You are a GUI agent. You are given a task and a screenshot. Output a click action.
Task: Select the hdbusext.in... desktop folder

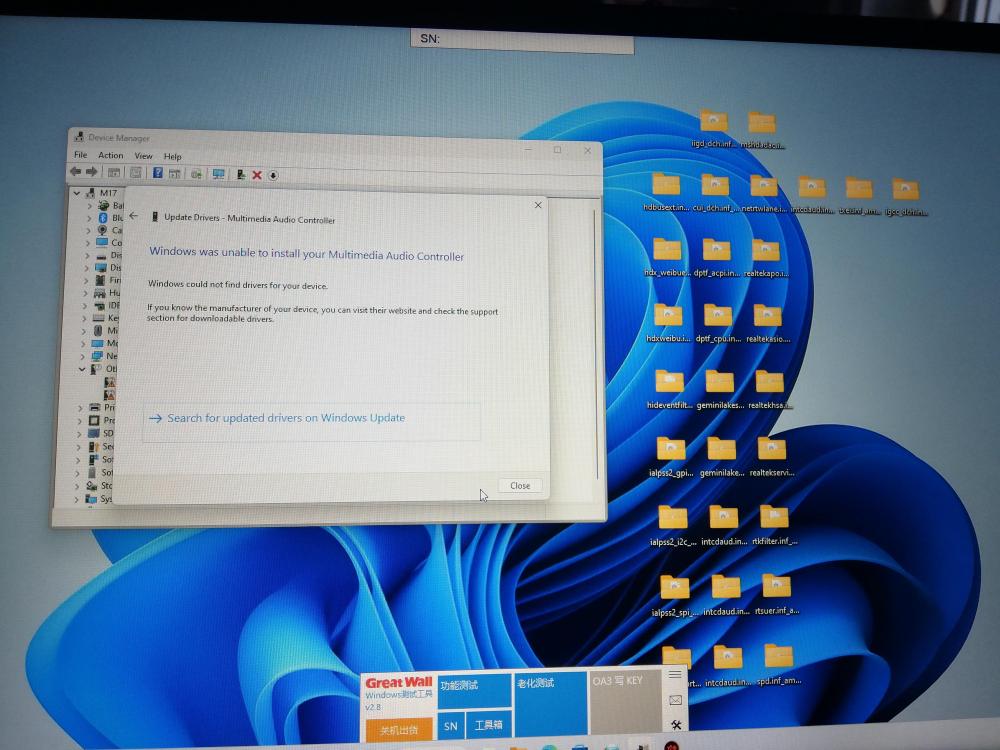pyautogui.click(x=666, y=193)
